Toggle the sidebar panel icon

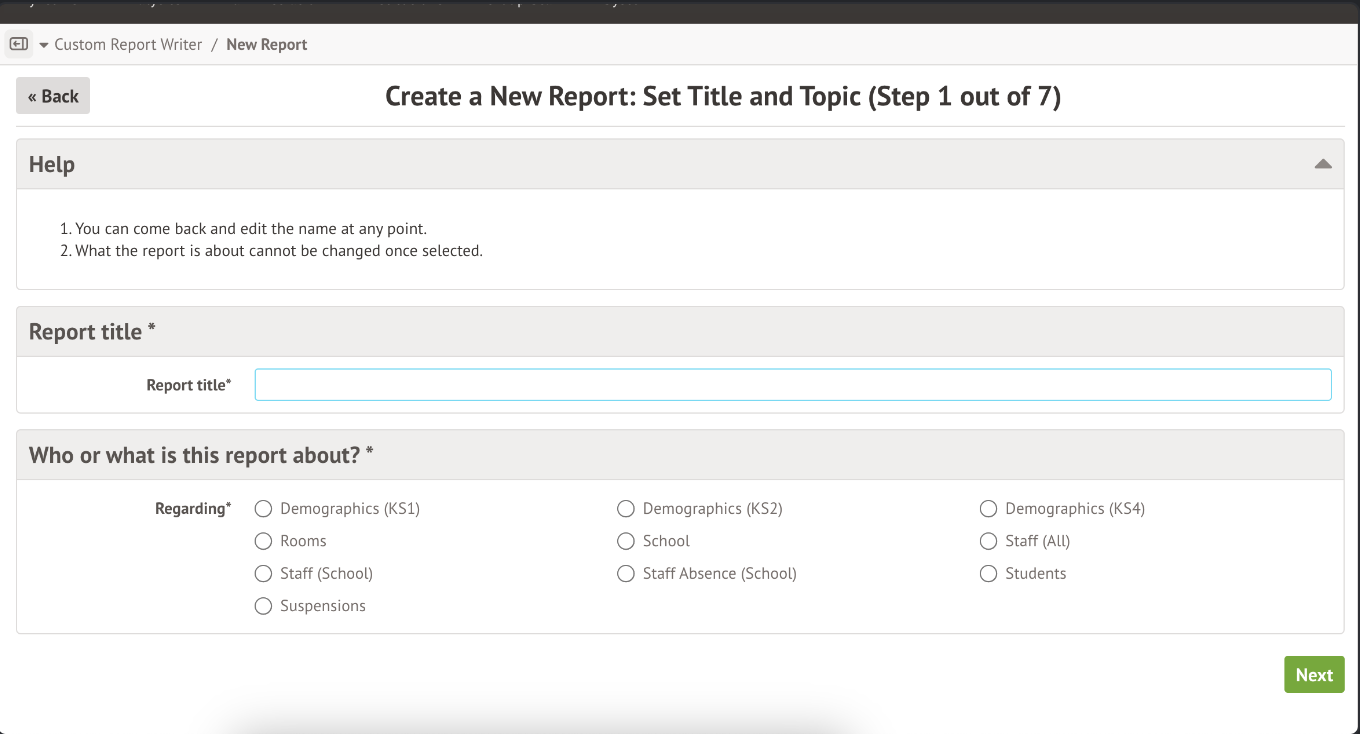pyautogui.click(x=18, y=44)
